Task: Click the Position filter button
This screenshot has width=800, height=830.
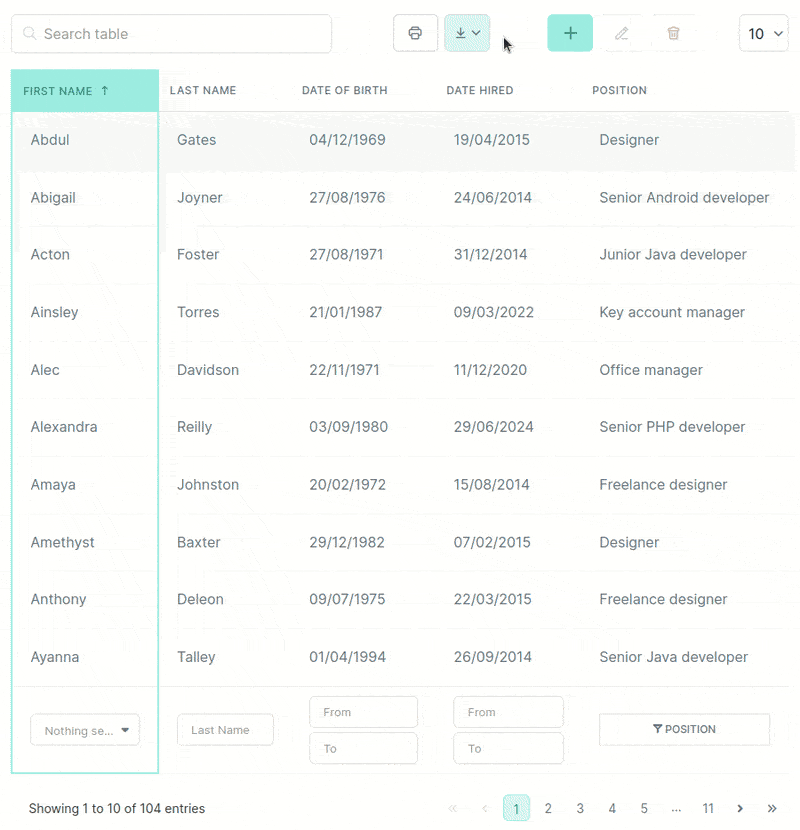Action: [x=684, y=729]
